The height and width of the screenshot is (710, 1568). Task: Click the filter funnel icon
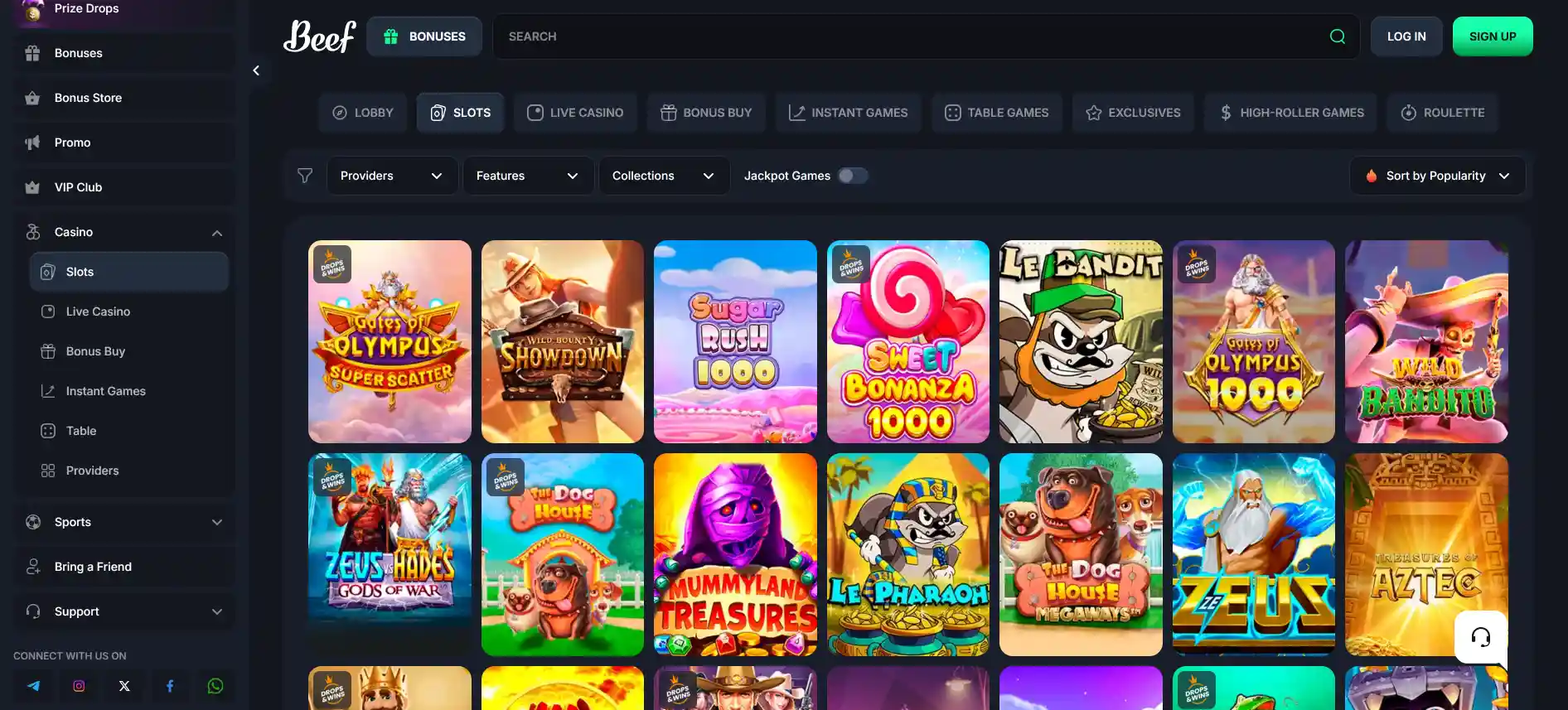click(305, 176)
